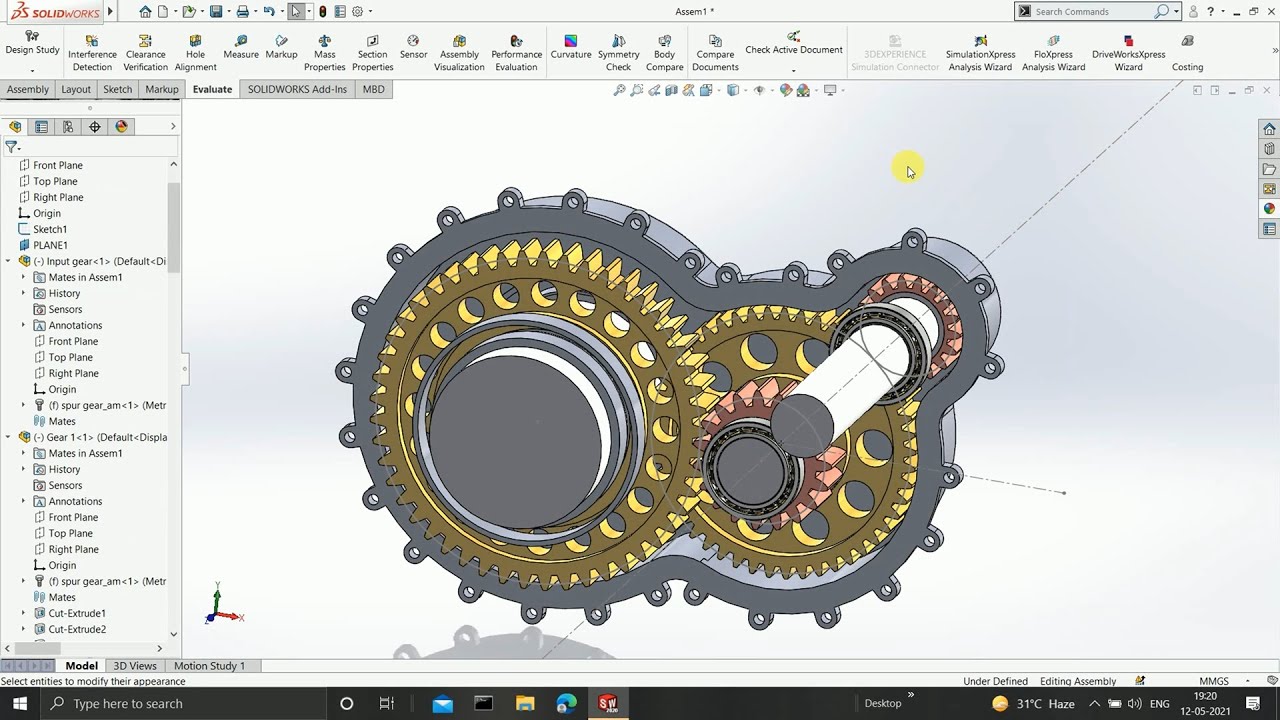Switch to the Sketch ribbon tab
1280x720 pixels.
pyautogui.click(x=117, y=89)
